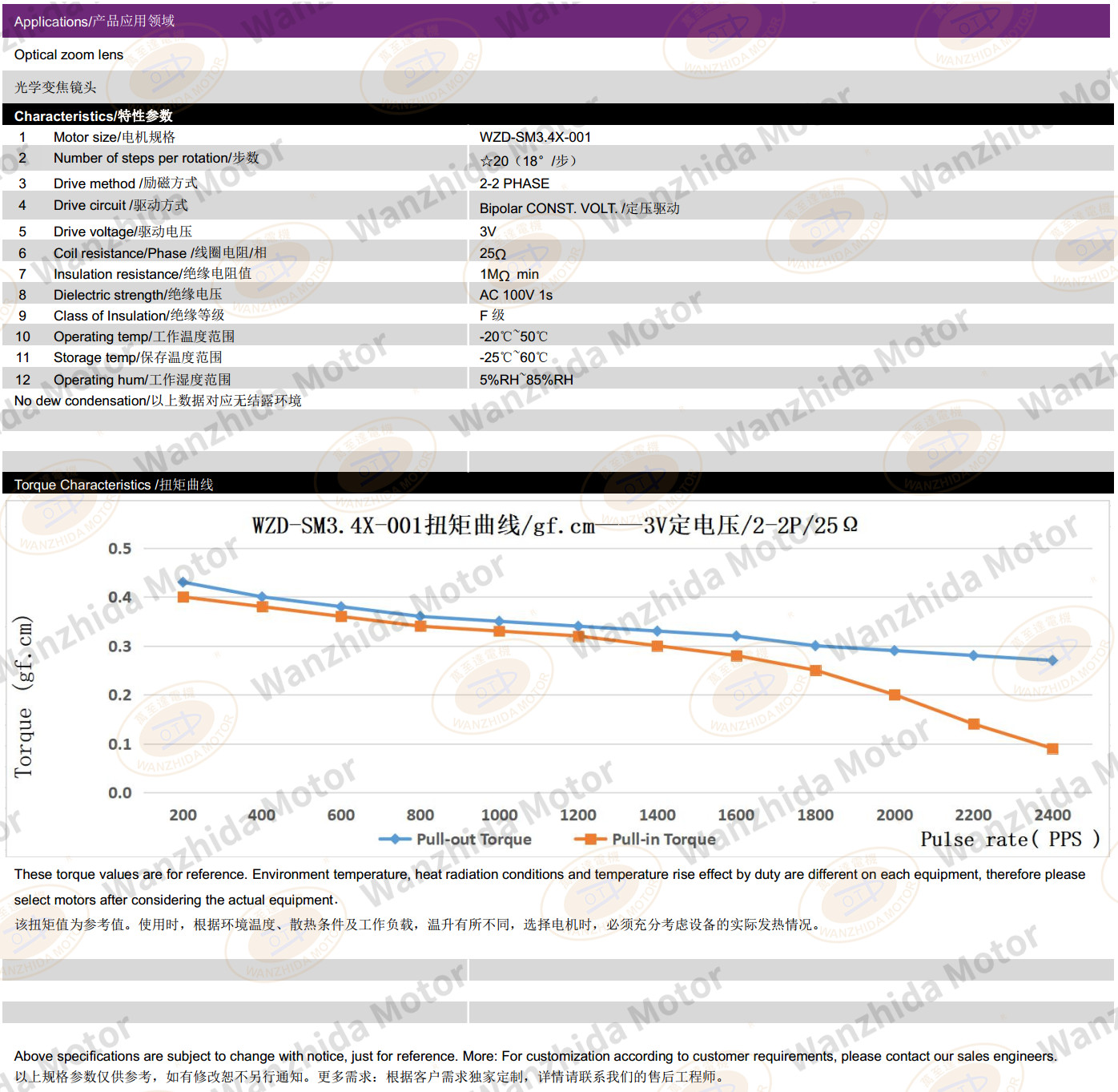
Task: Select the '-25℃~60℃' value
Action: [513, 357]
